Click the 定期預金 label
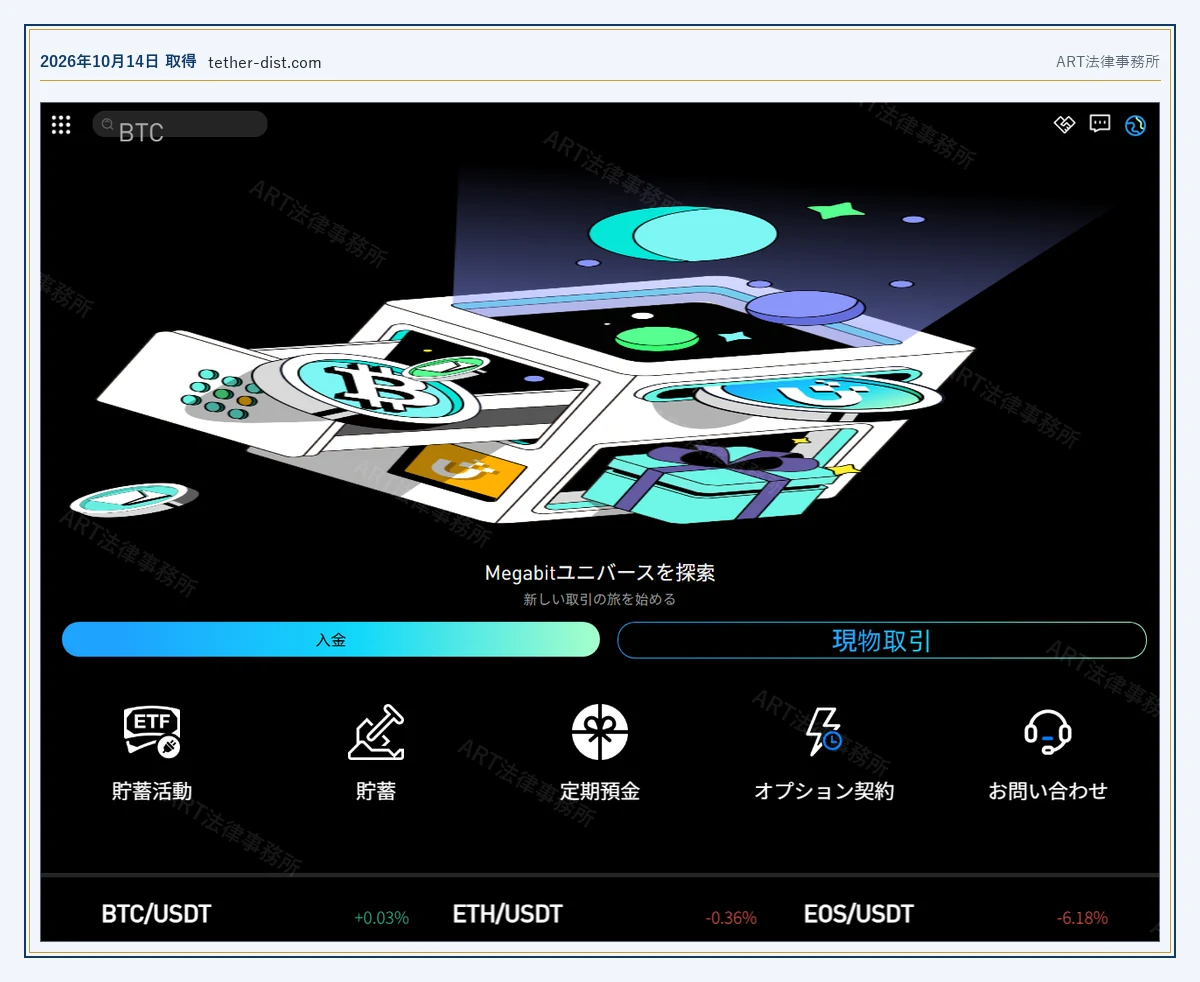Image resolution: width=1200 pixels, height=982 pixels. [x=600, y=791]
